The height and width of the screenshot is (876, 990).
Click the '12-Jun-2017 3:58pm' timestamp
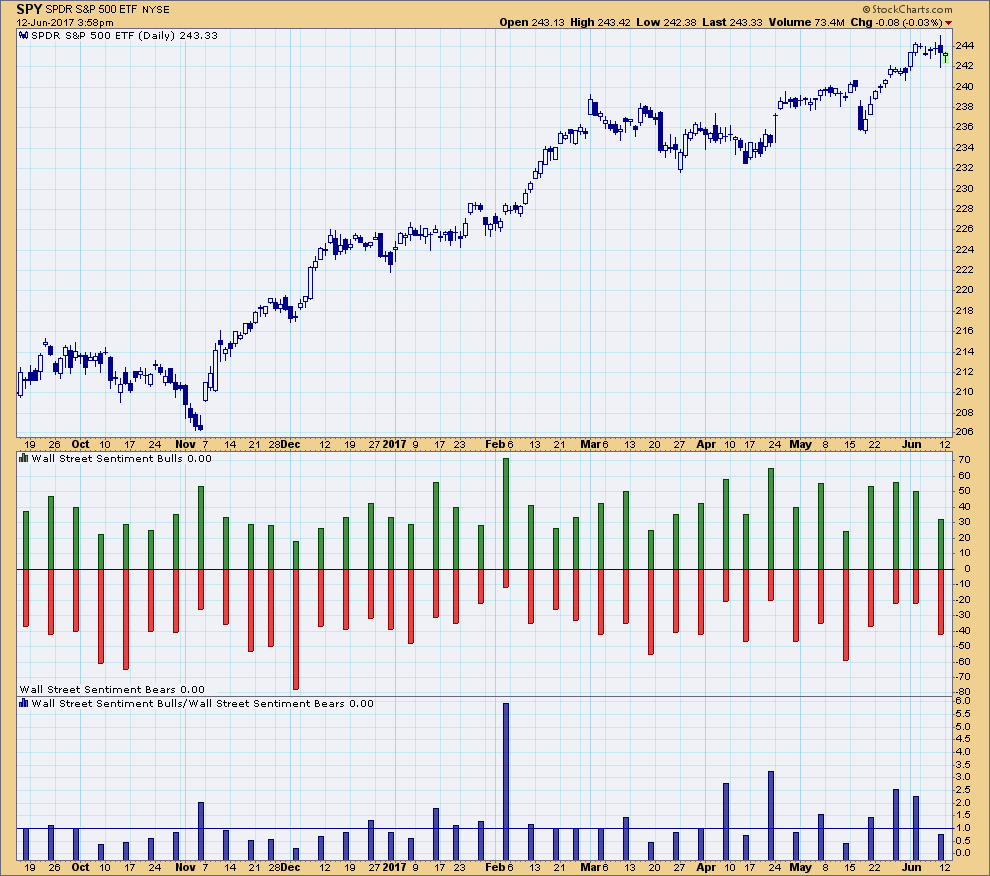pyautogui.click(x=65, y=23)
